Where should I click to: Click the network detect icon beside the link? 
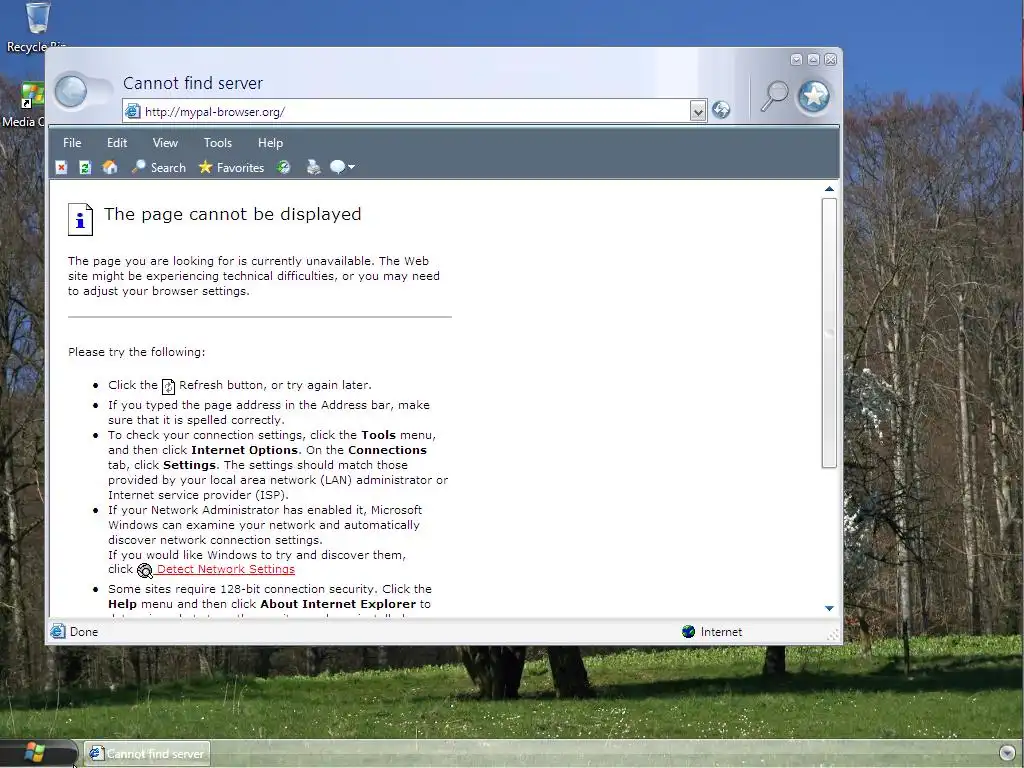[145, 571]
